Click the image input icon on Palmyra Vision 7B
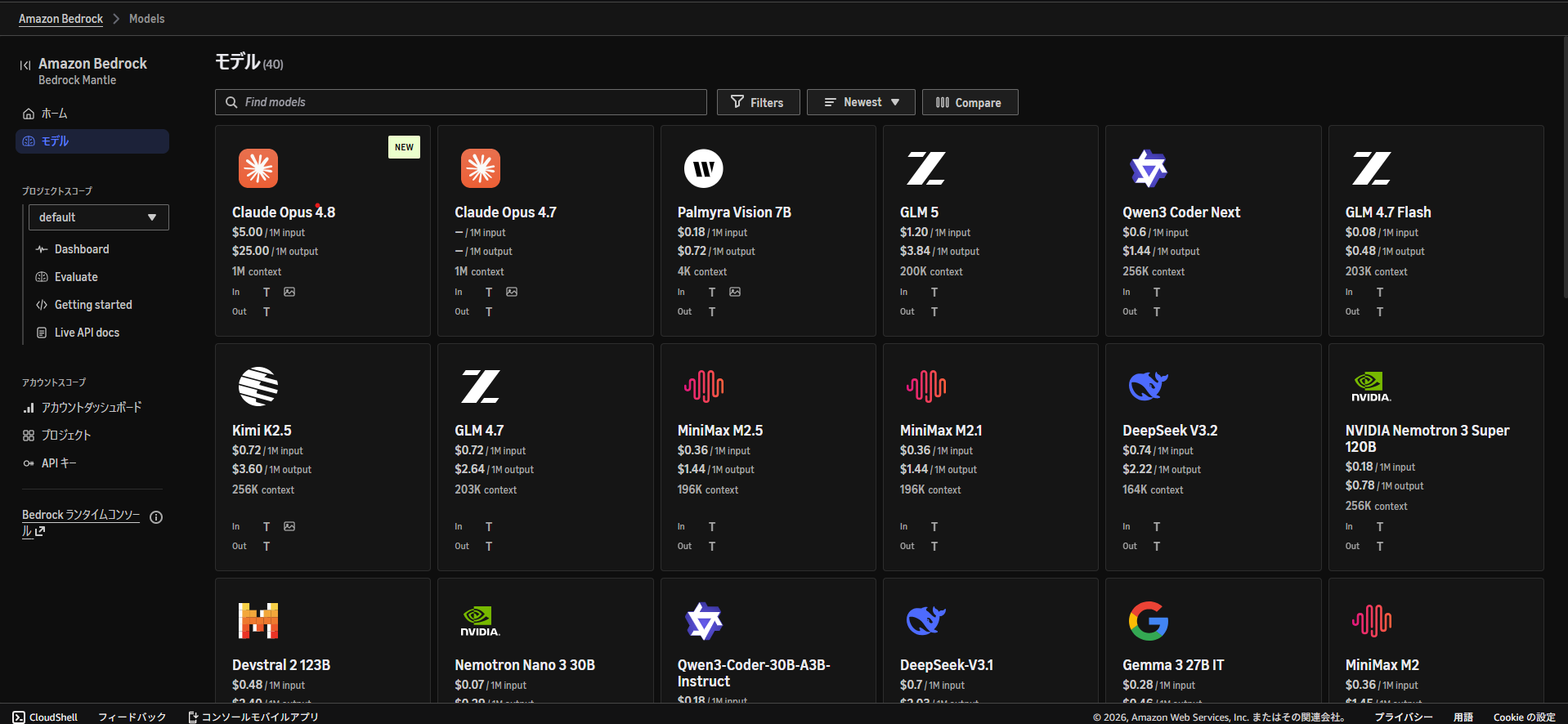This screenshot has width=1568, height=724. click(x=735, y=292)
